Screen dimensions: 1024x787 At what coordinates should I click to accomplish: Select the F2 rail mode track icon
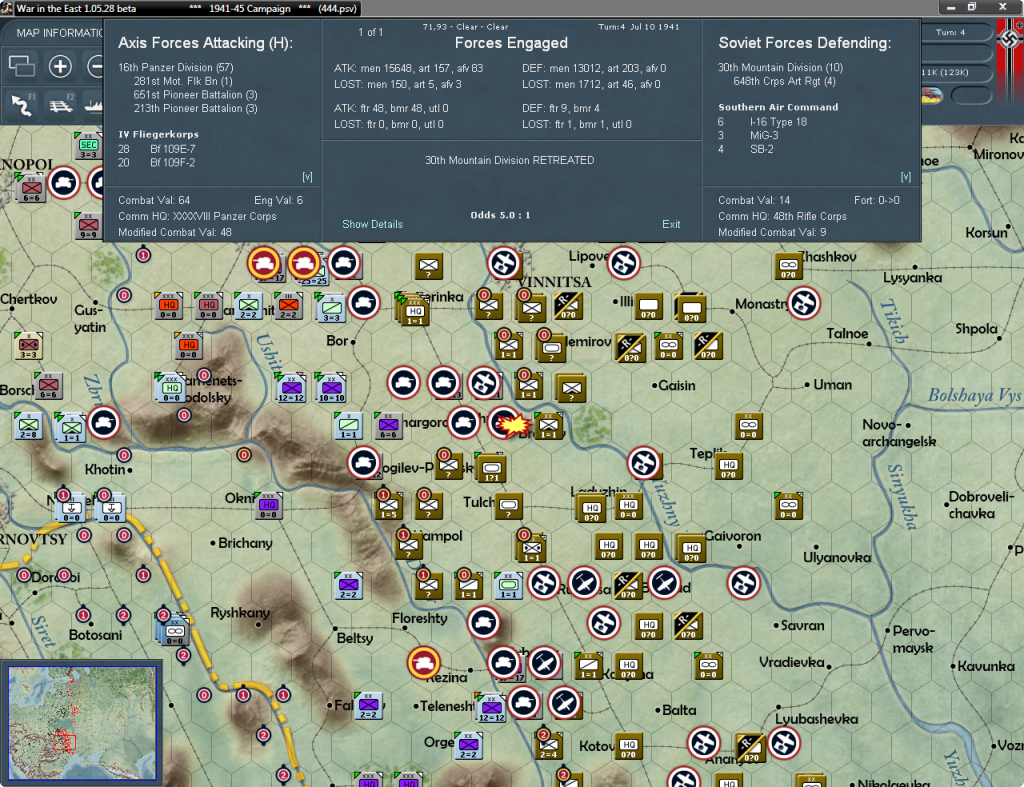tap(61, 104)
